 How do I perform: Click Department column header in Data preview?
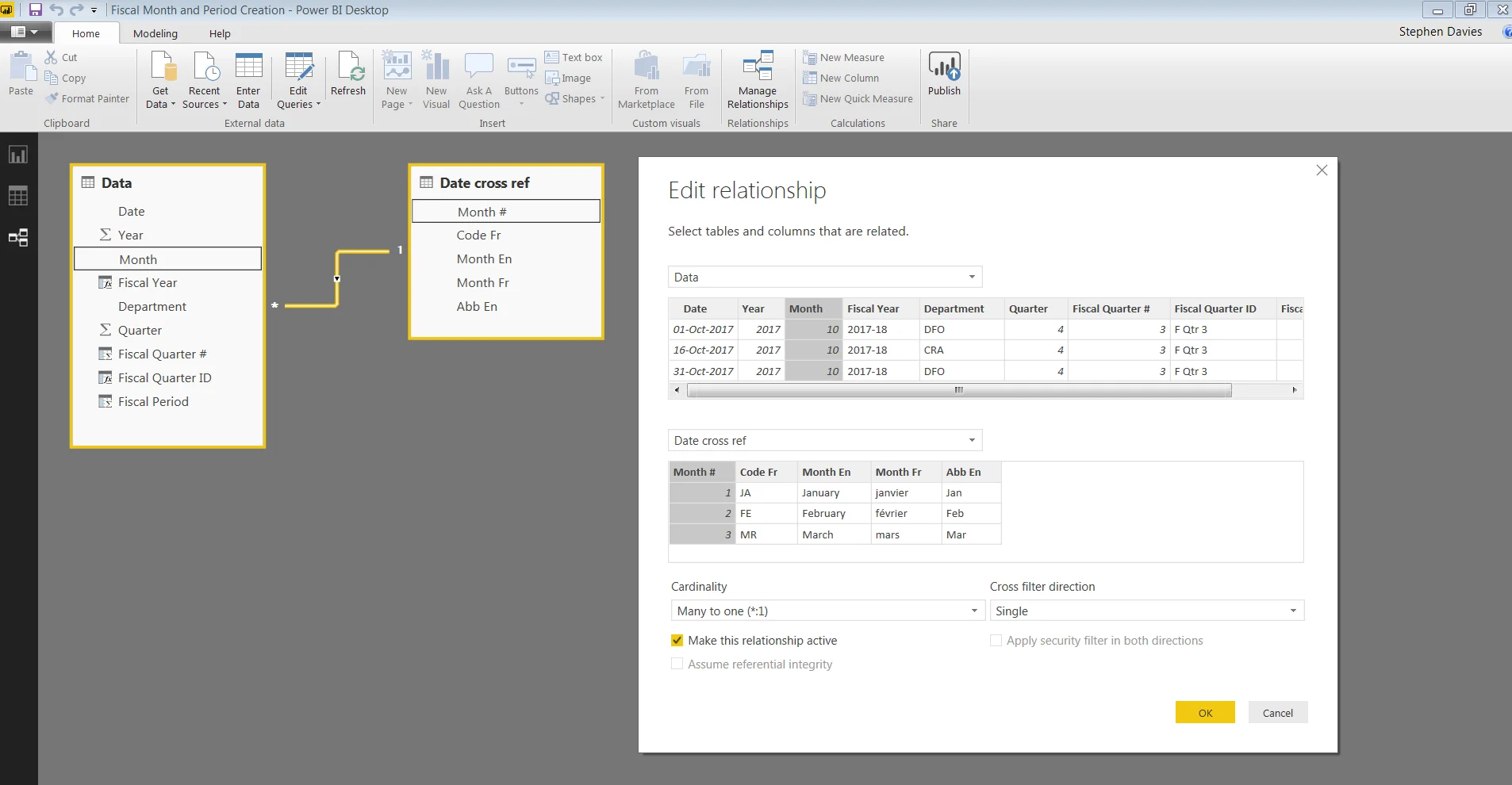point(961,308)
